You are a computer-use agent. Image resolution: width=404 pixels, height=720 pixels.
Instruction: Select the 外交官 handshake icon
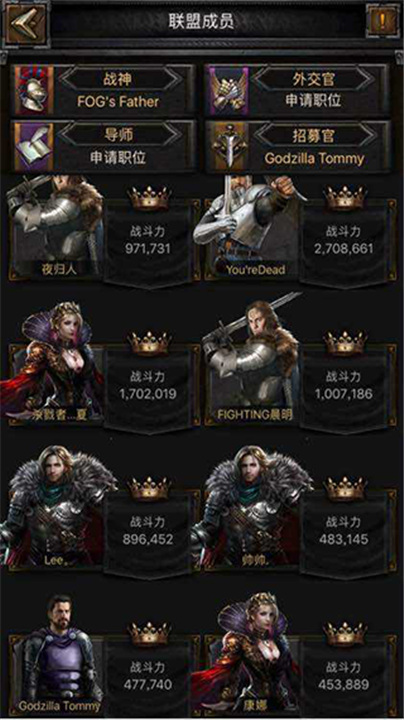click(228, 90)
